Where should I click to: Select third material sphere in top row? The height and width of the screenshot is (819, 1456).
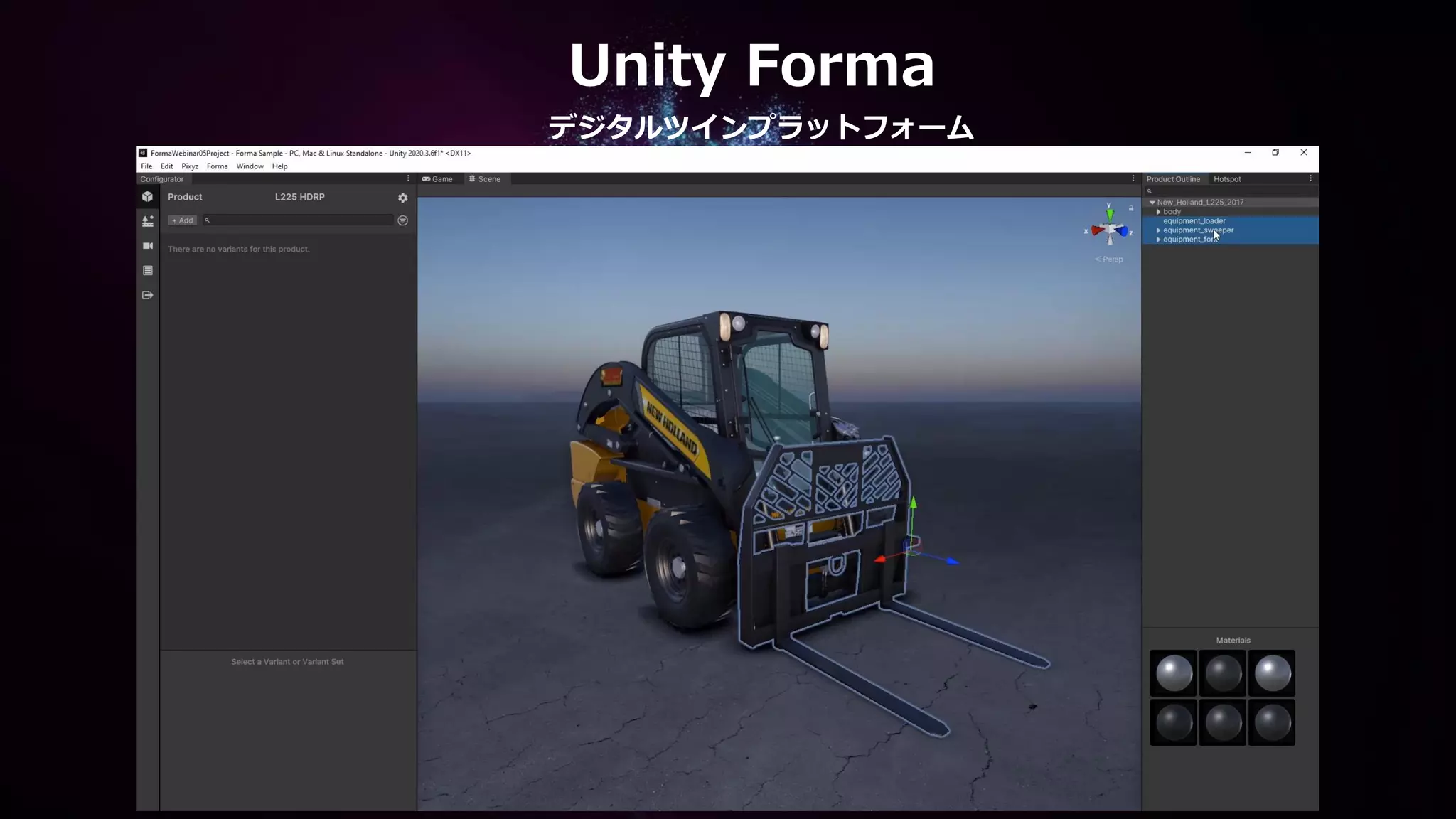pos(1272,673)
